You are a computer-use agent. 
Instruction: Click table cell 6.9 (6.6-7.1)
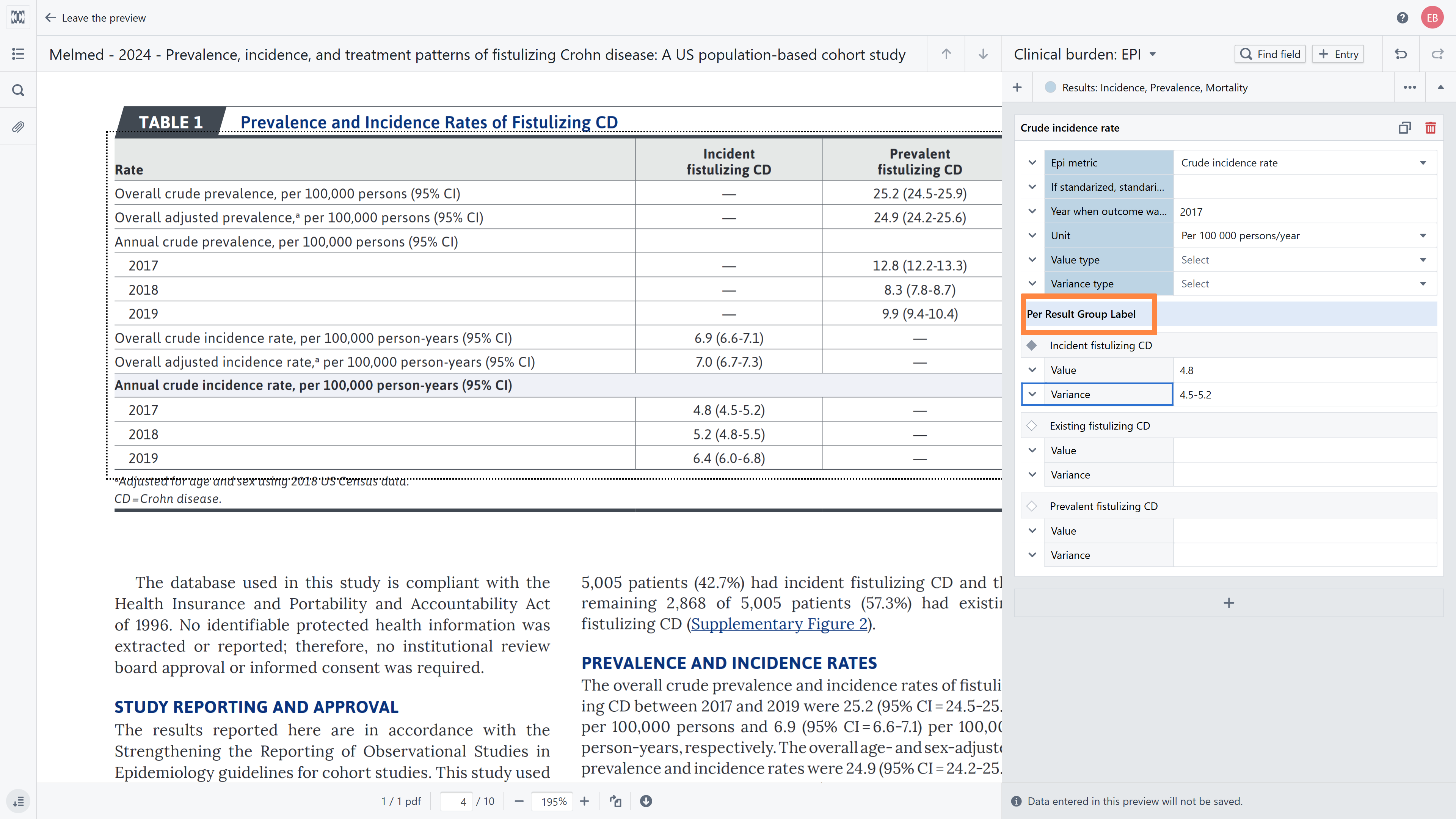pyautogui.click(x=728, y=338)
